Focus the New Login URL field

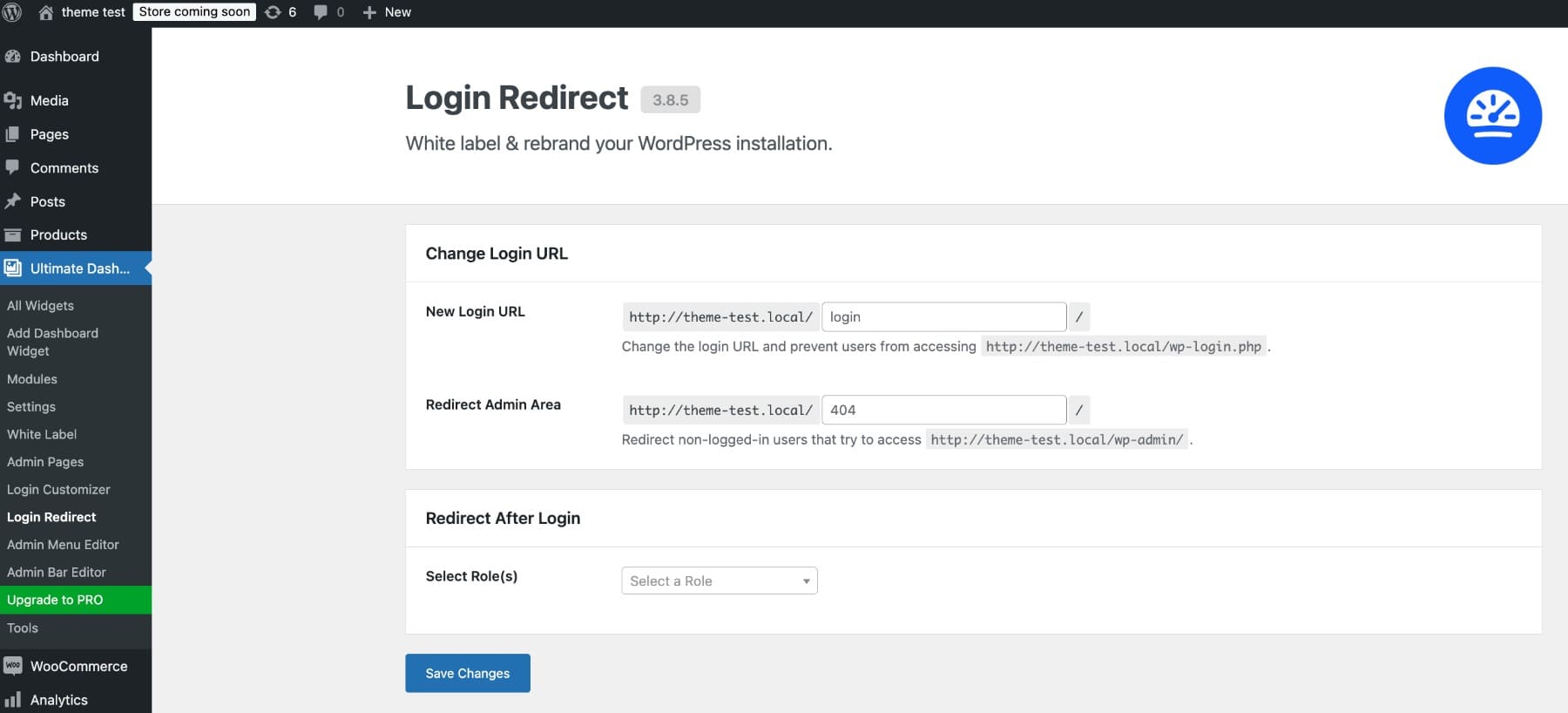coord(944,316)
